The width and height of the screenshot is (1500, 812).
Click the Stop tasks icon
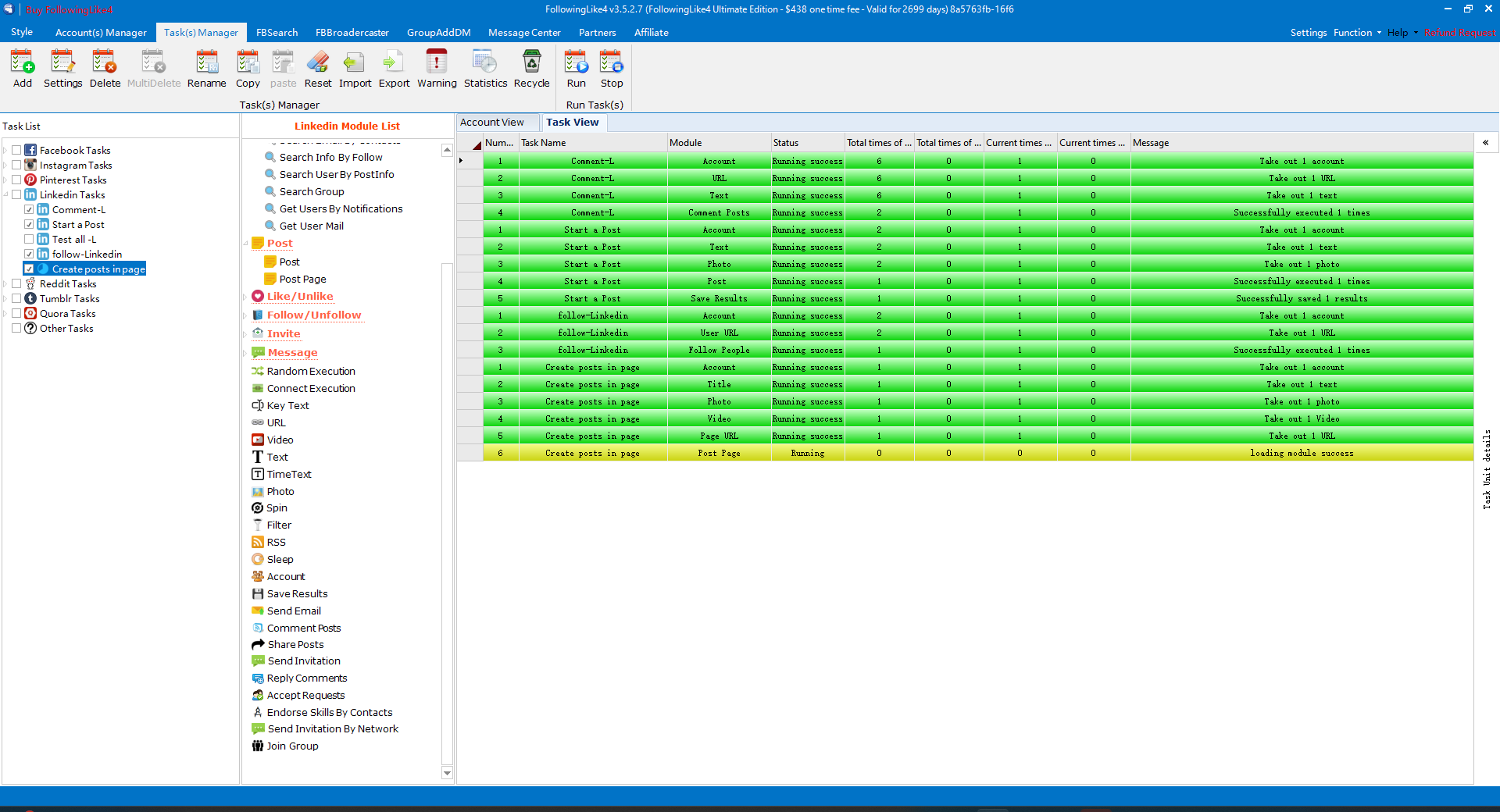pos(612,69)
